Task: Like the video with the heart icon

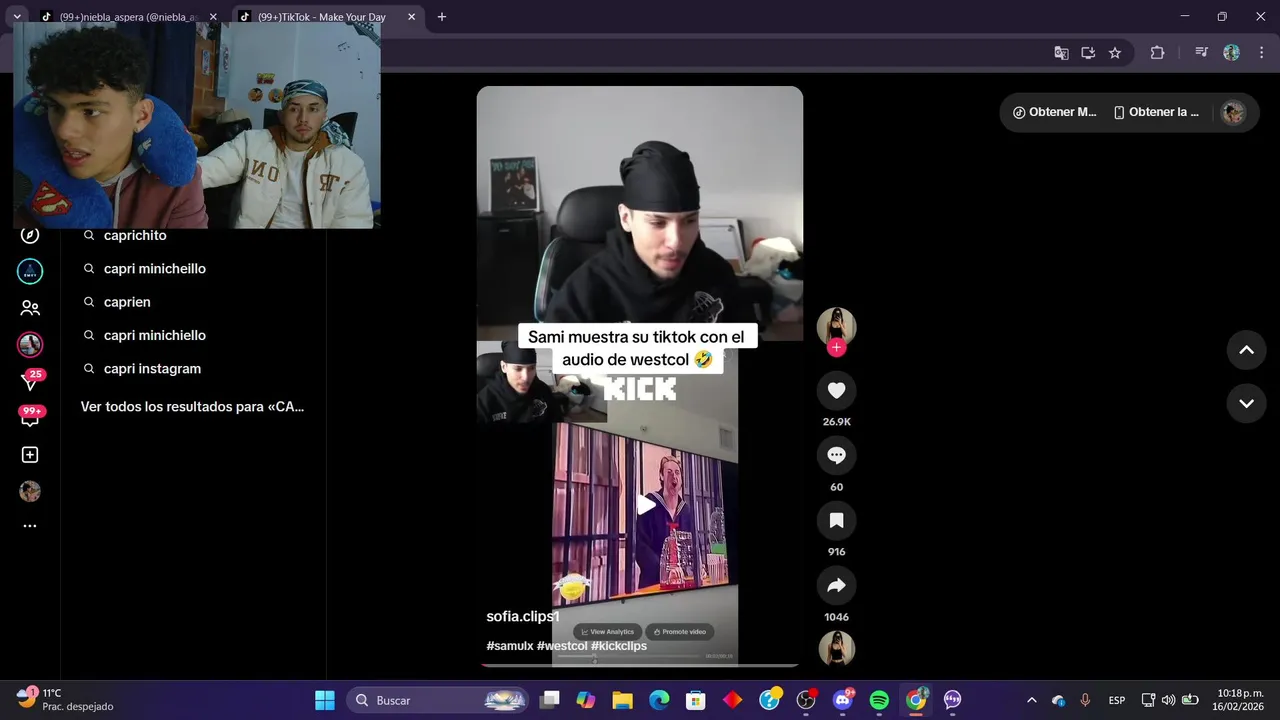Action: point(837,391)
